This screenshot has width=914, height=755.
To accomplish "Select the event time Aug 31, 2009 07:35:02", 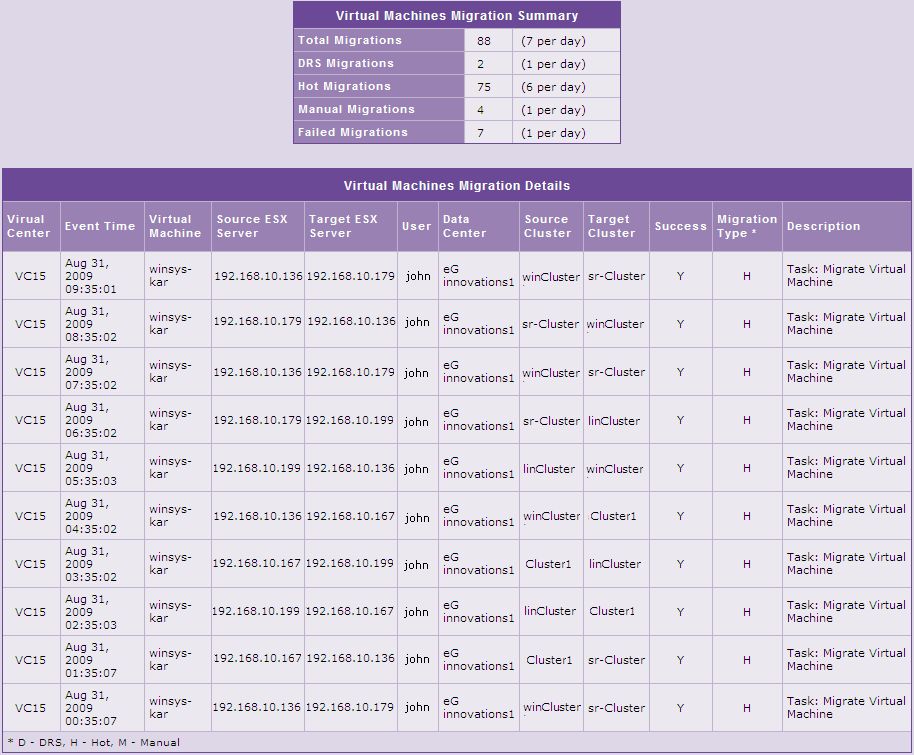I will pos(90,372).
